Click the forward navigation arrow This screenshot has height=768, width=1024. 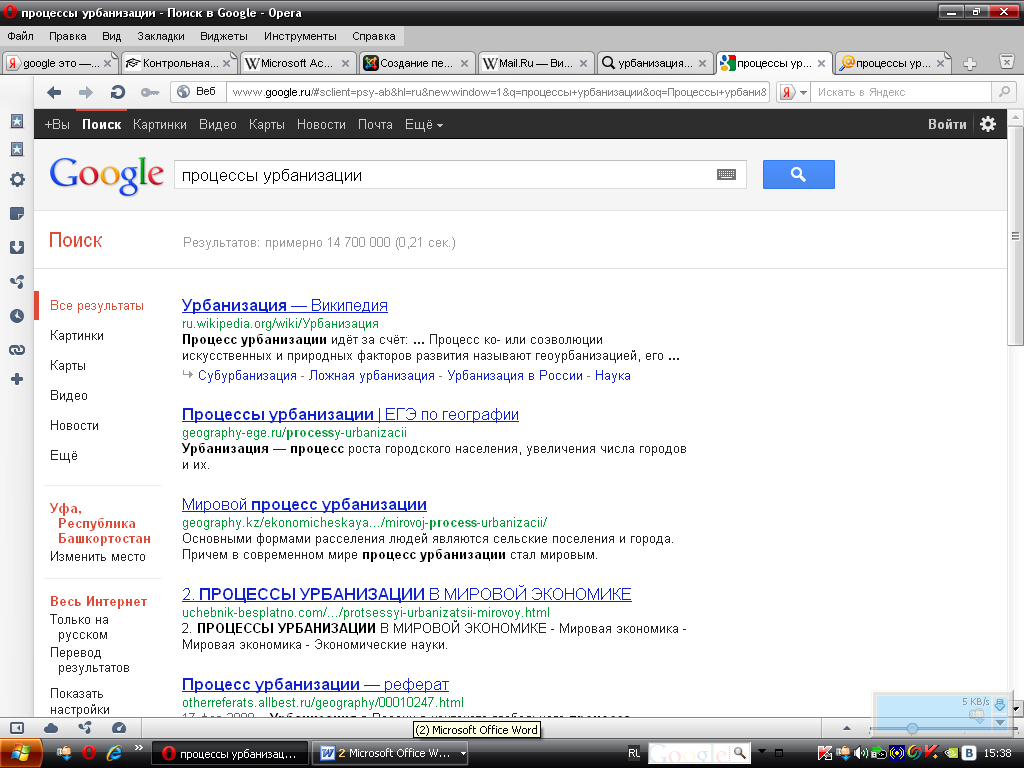[86, 92]
